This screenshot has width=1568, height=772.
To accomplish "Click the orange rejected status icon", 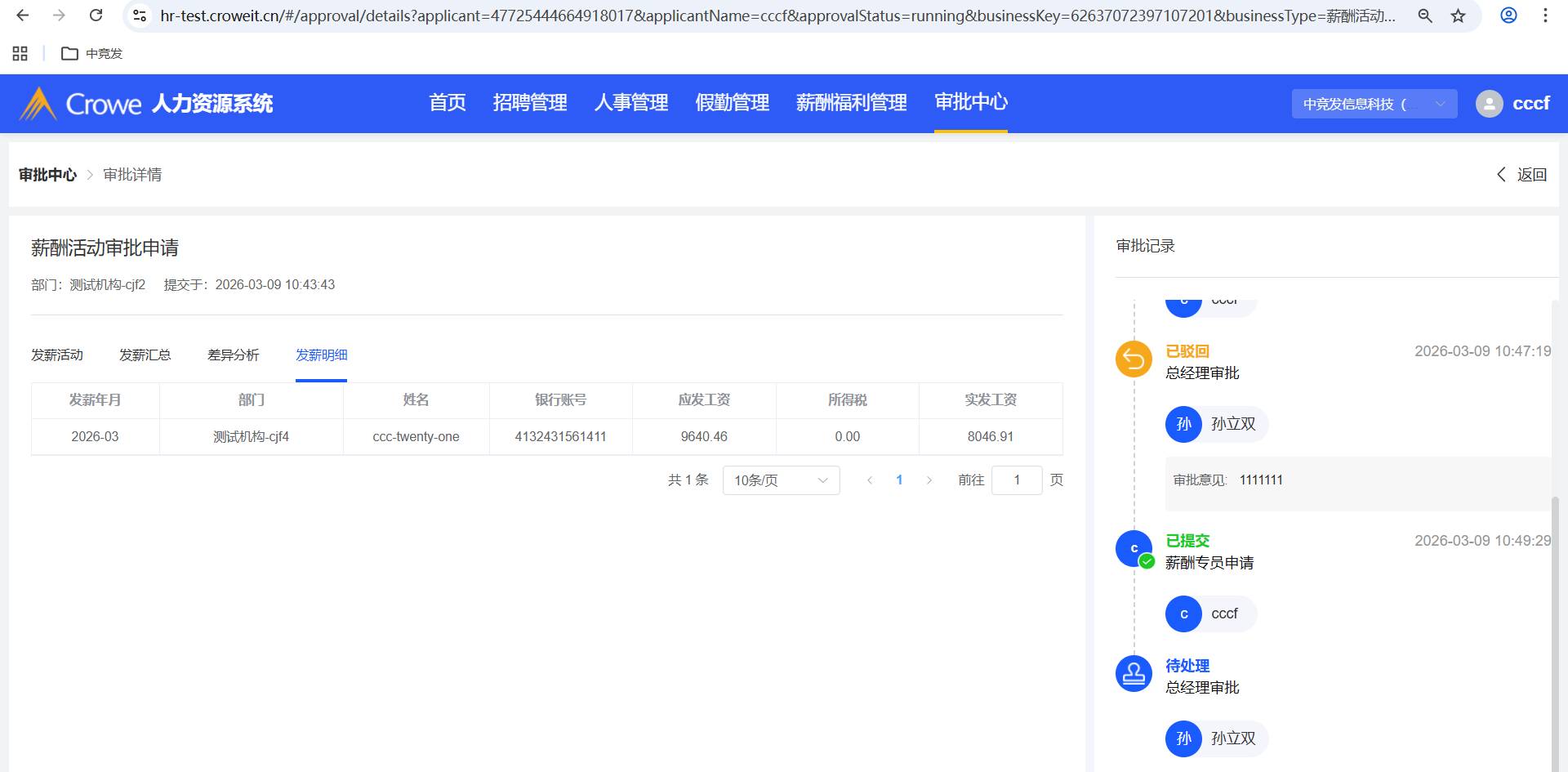I will [1134, 359].
